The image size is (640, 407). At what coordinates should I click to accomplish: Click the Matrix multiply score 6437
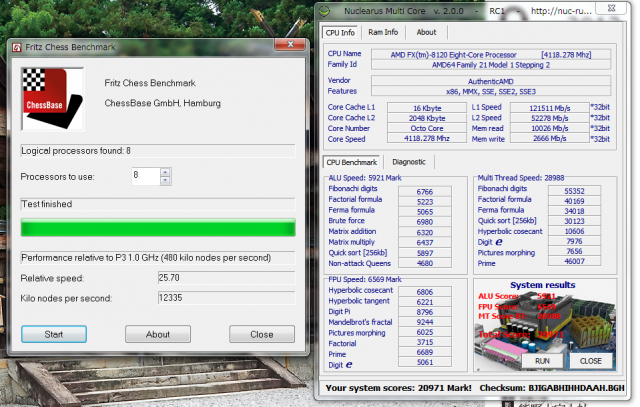click(425, 242)
